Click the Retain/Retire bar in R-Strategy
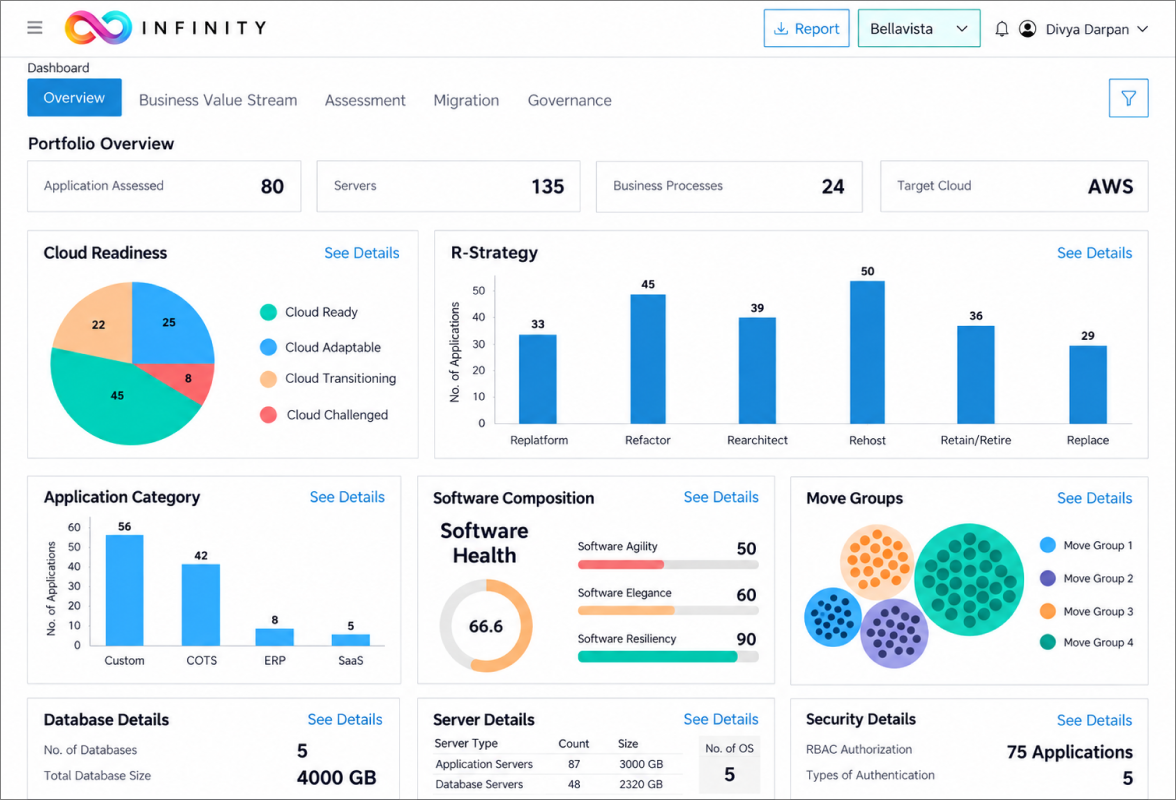The height and width of the screenshot is (800, 1176). click(976, 375)
